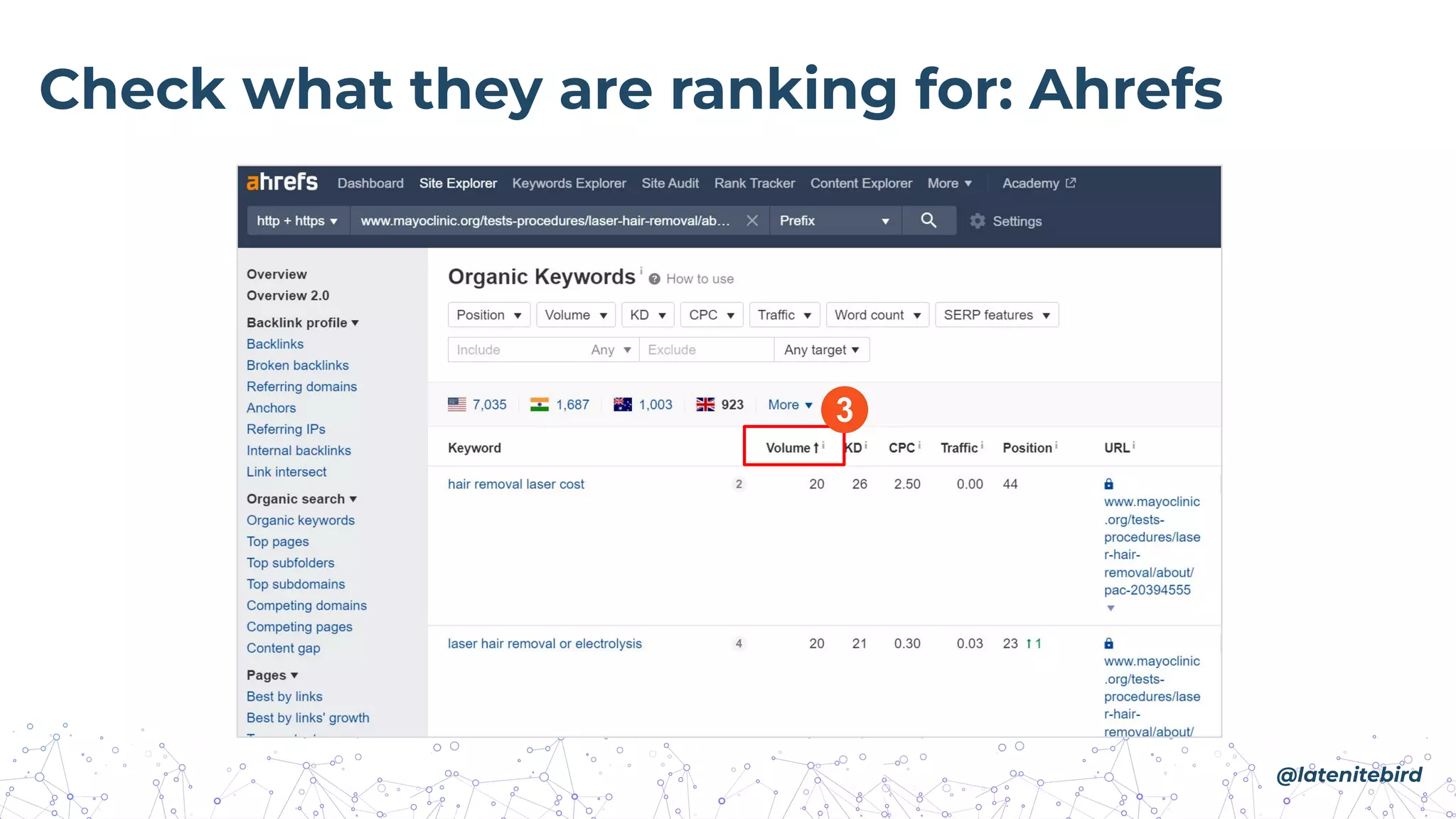The height and width of the screenshot is (819, 1456).
Task: Open Link intersect report
Action: (x=287, y=472)
